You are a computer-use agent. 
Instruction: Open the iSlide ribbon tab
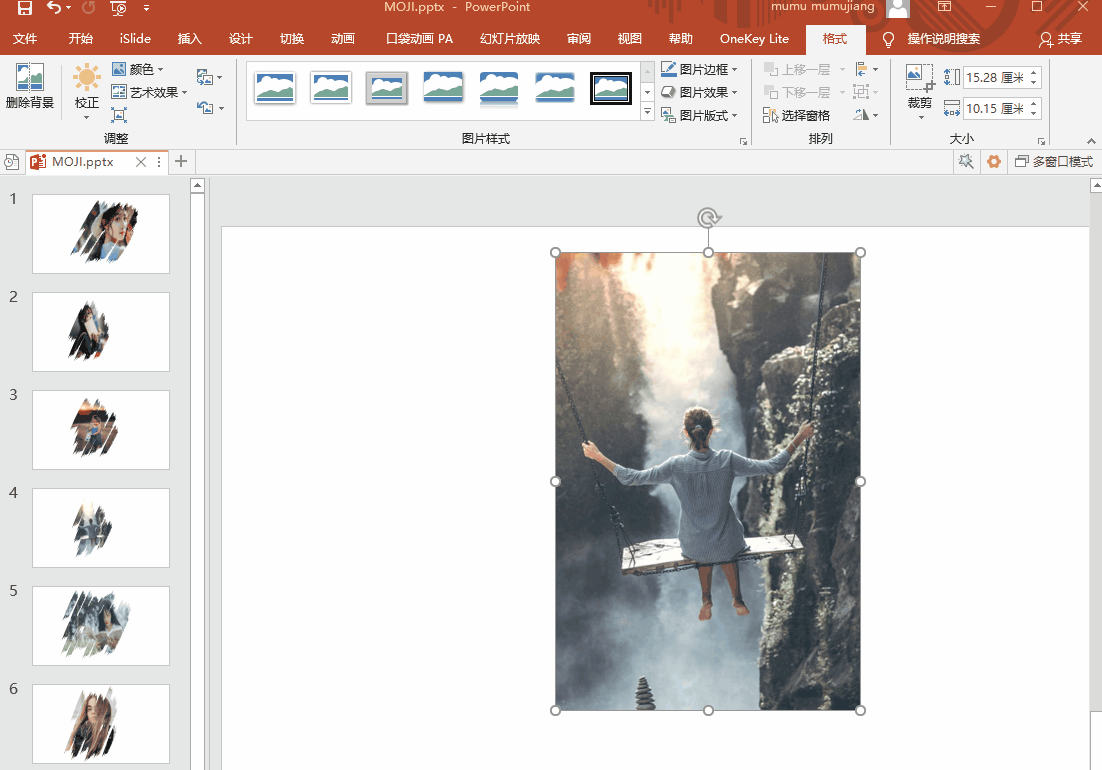(135, 39)
